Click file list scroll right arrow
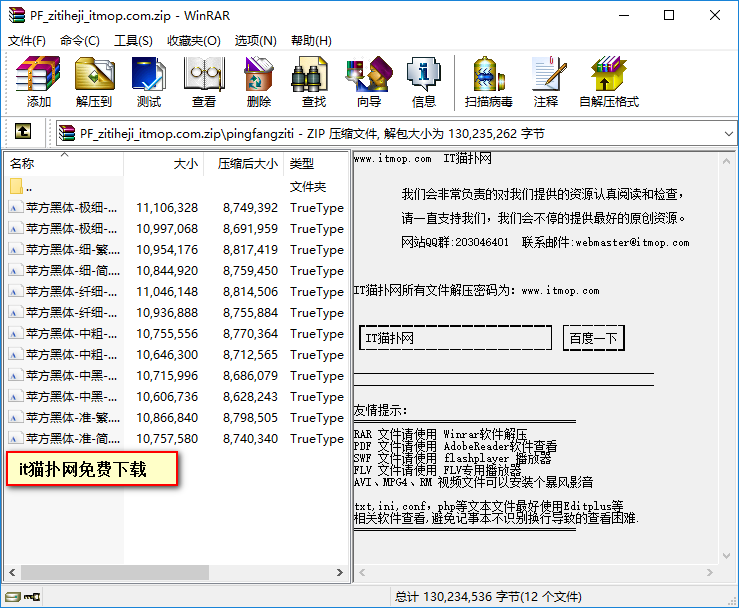This screenshot has height=608, width=739. (x=340, y=572)
